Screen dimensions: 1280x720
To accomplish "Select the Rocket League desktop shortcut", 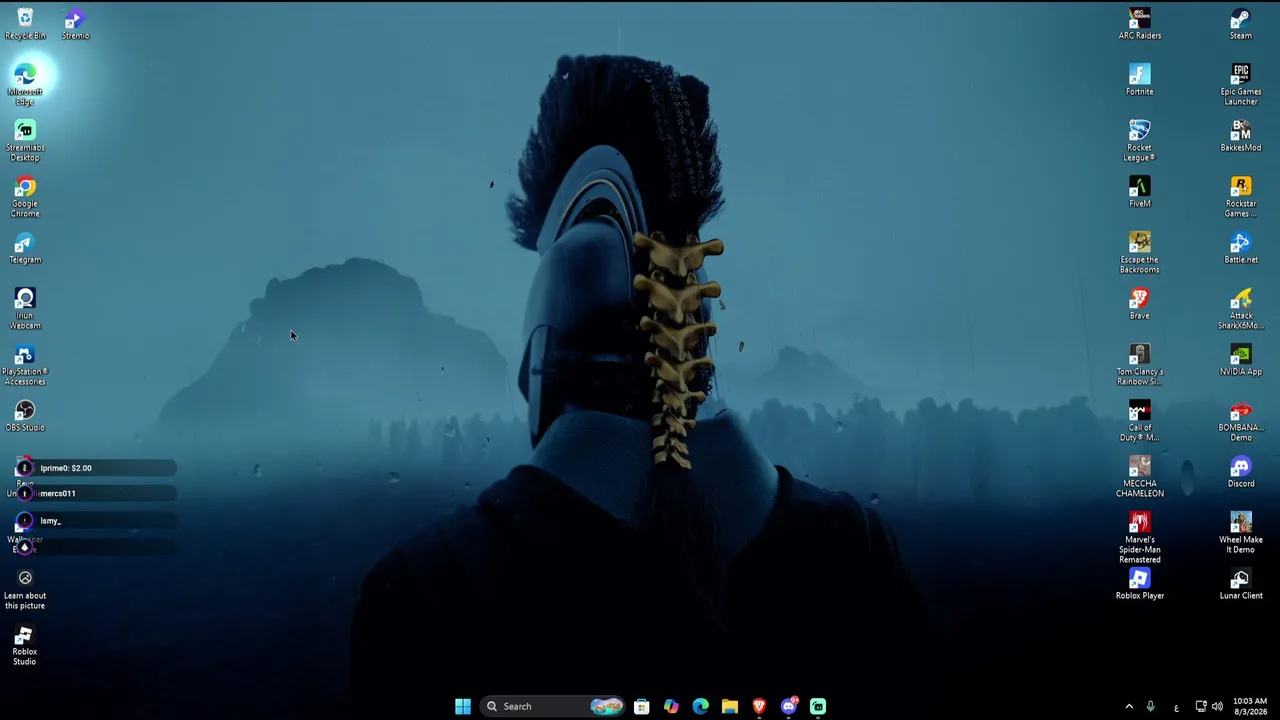I will pyautogui.click(x=1140, y=140).
